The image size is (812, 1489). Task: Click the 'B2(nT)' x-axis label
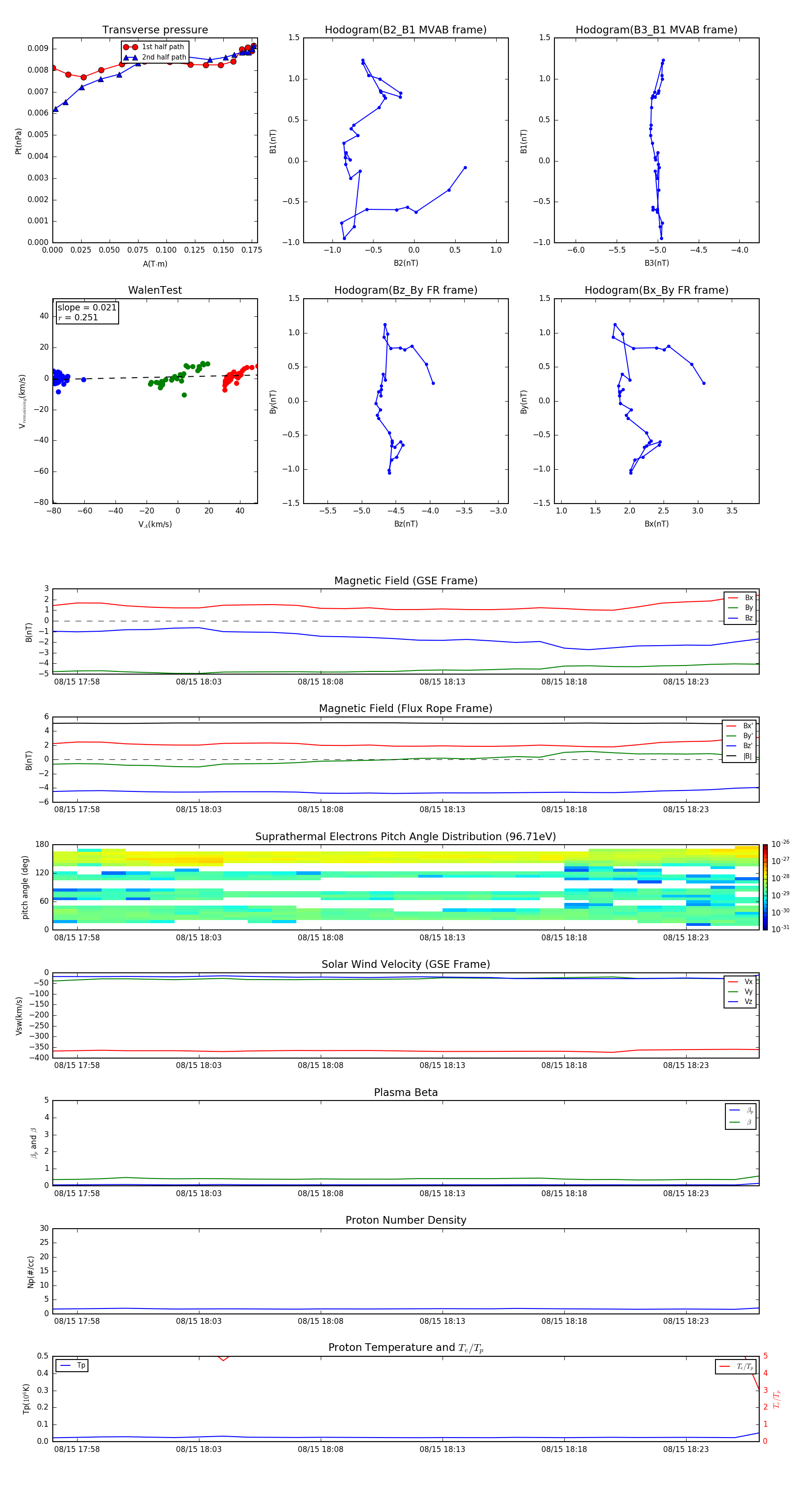point(406,264)
